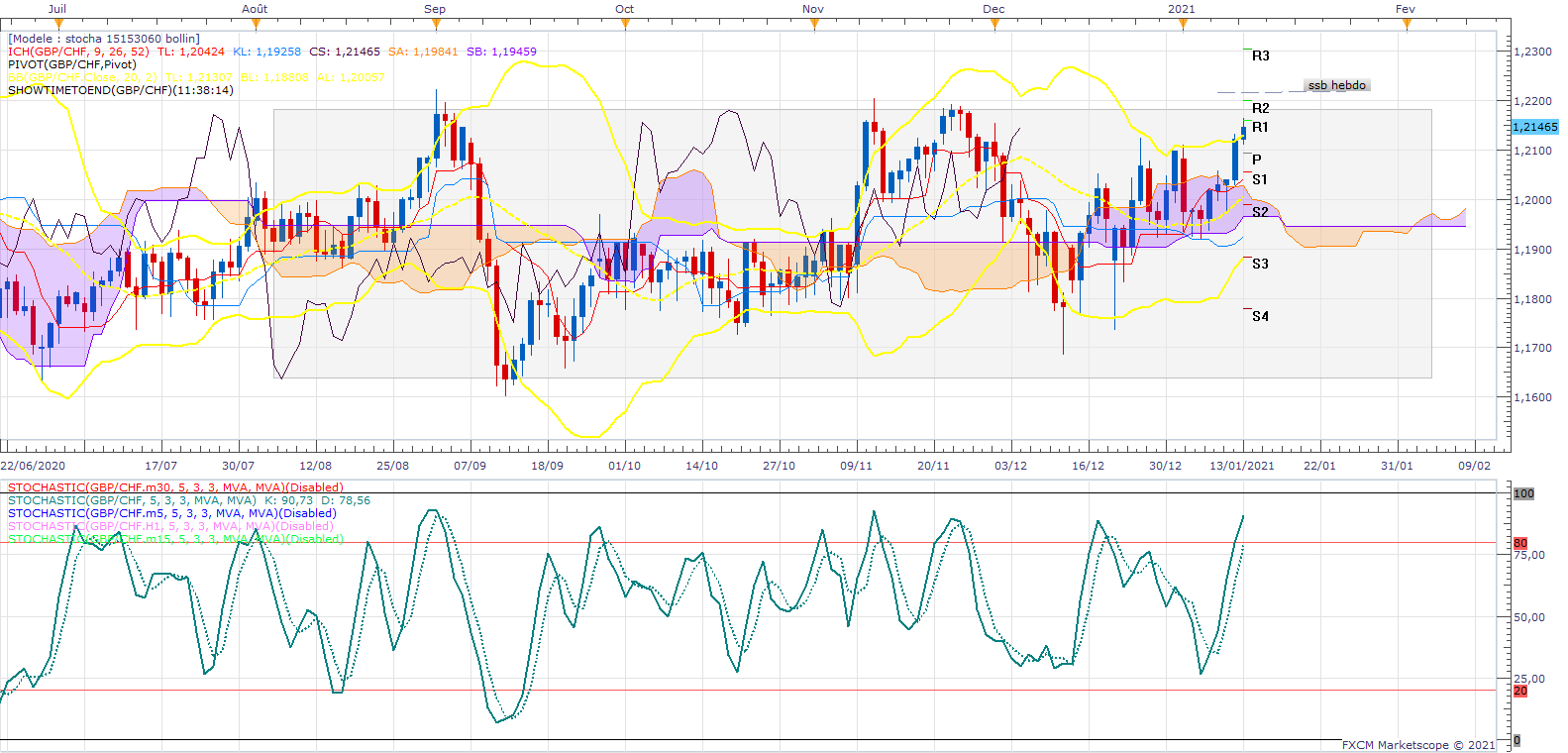Screen dimensions: 1568x753
Task: Click the orange month marker under Oct
Action: coord(625,24)
